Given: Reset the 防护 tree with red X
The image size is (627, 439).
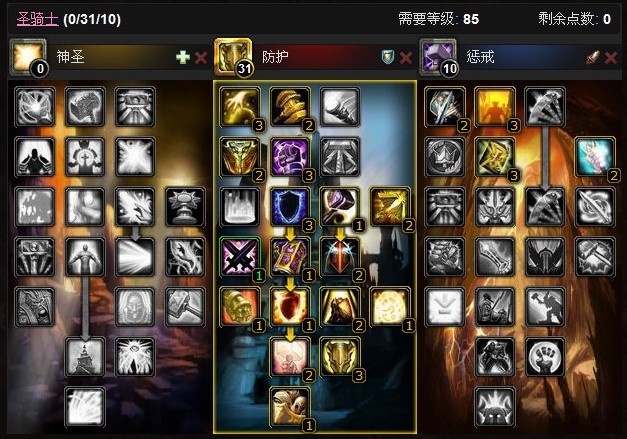Looking at the screenshot, I should (406, 58).
